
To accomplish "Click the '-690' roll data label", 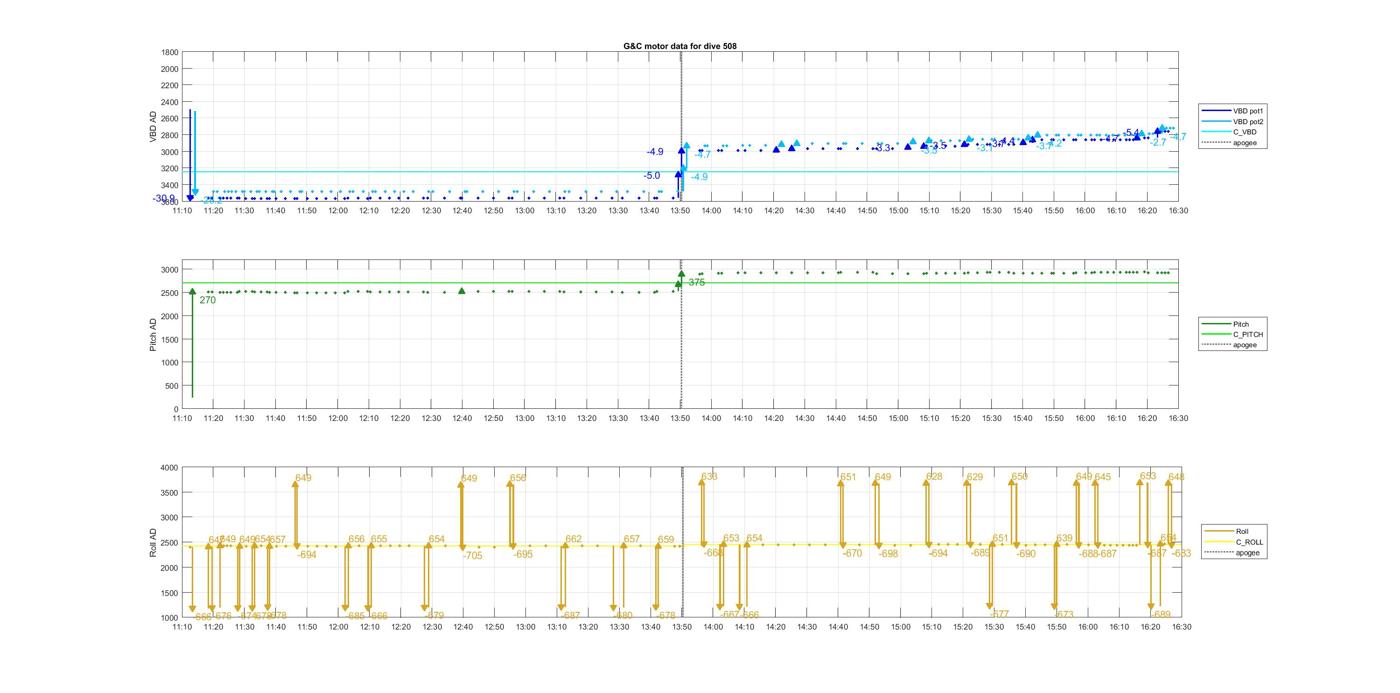I will [x=1026, y=554].
